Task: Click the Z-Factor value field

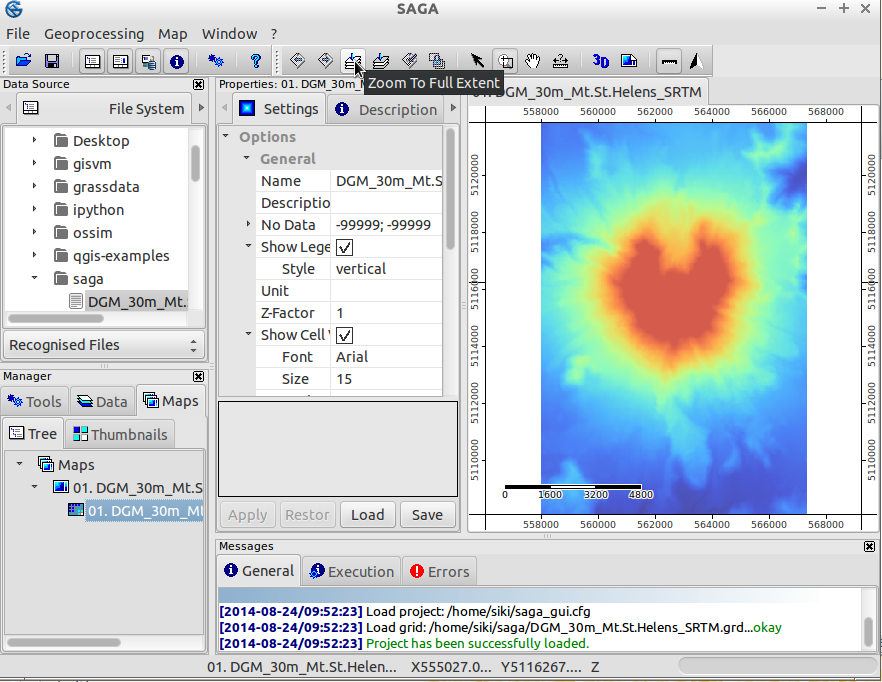Action: (x=386, y=313)
